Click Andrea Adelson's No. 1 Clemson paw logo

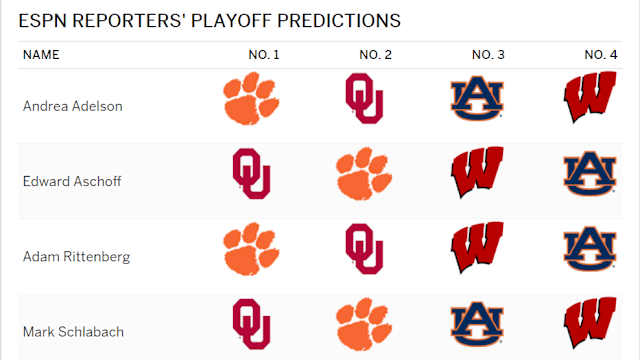tap(251, 98)
